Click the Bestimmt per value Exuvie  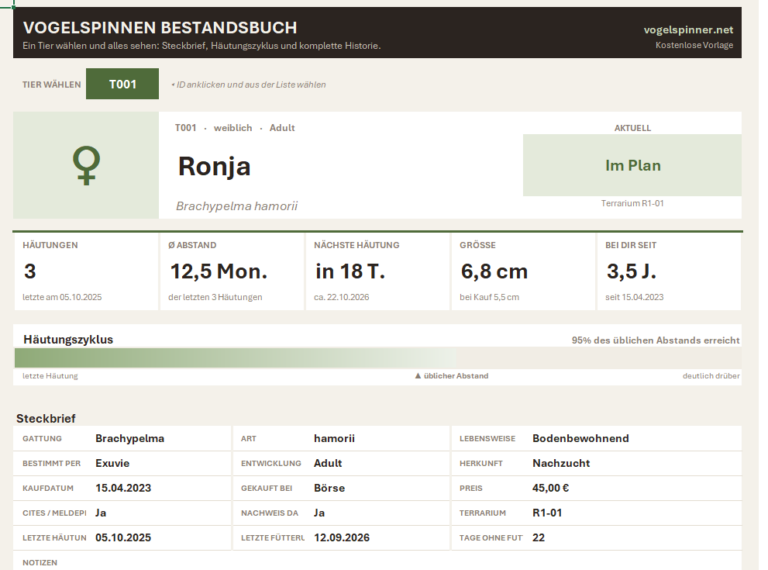click(112, 463)
